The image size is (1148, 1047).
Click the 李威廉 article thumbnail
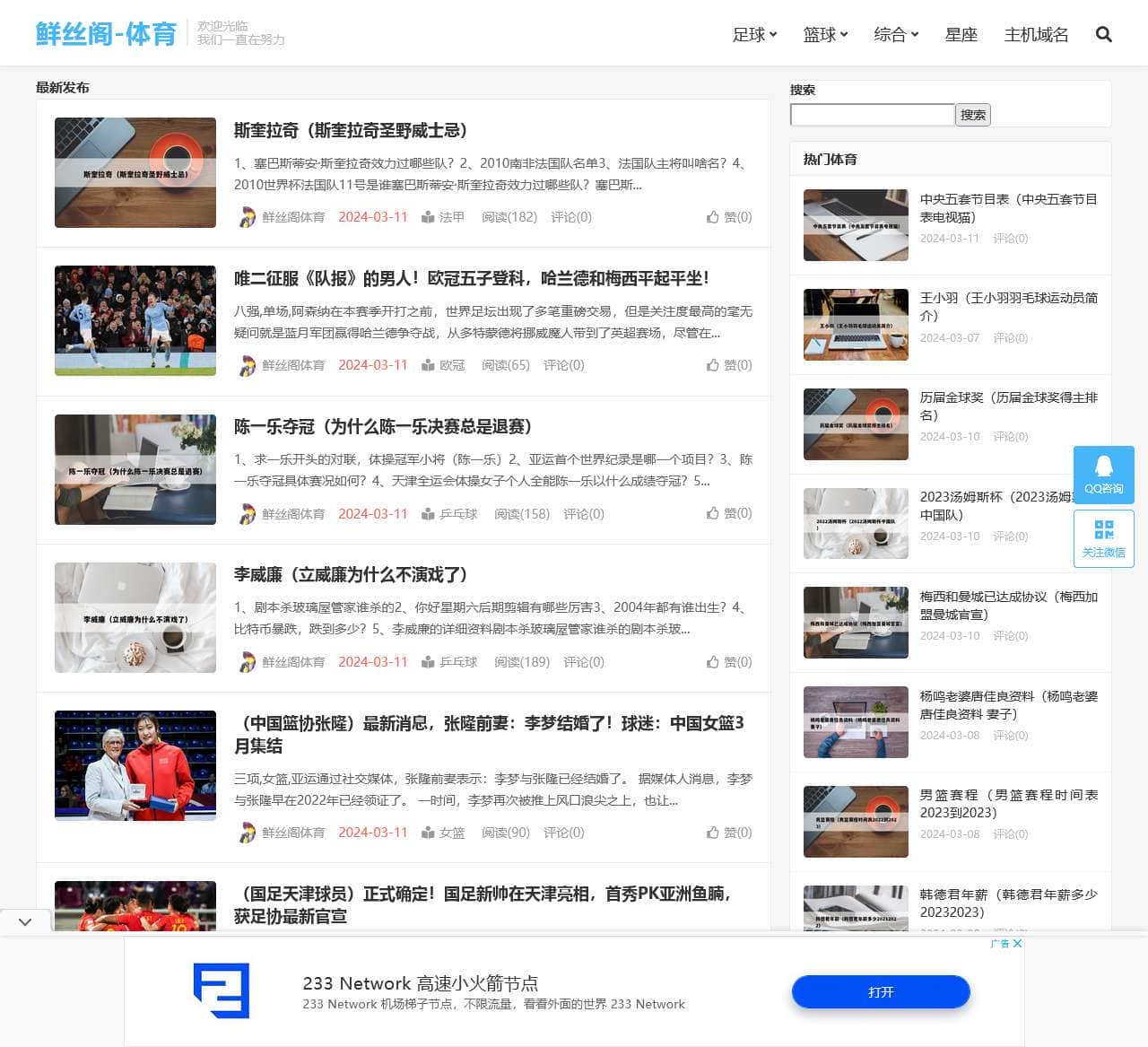pos(135,617)
